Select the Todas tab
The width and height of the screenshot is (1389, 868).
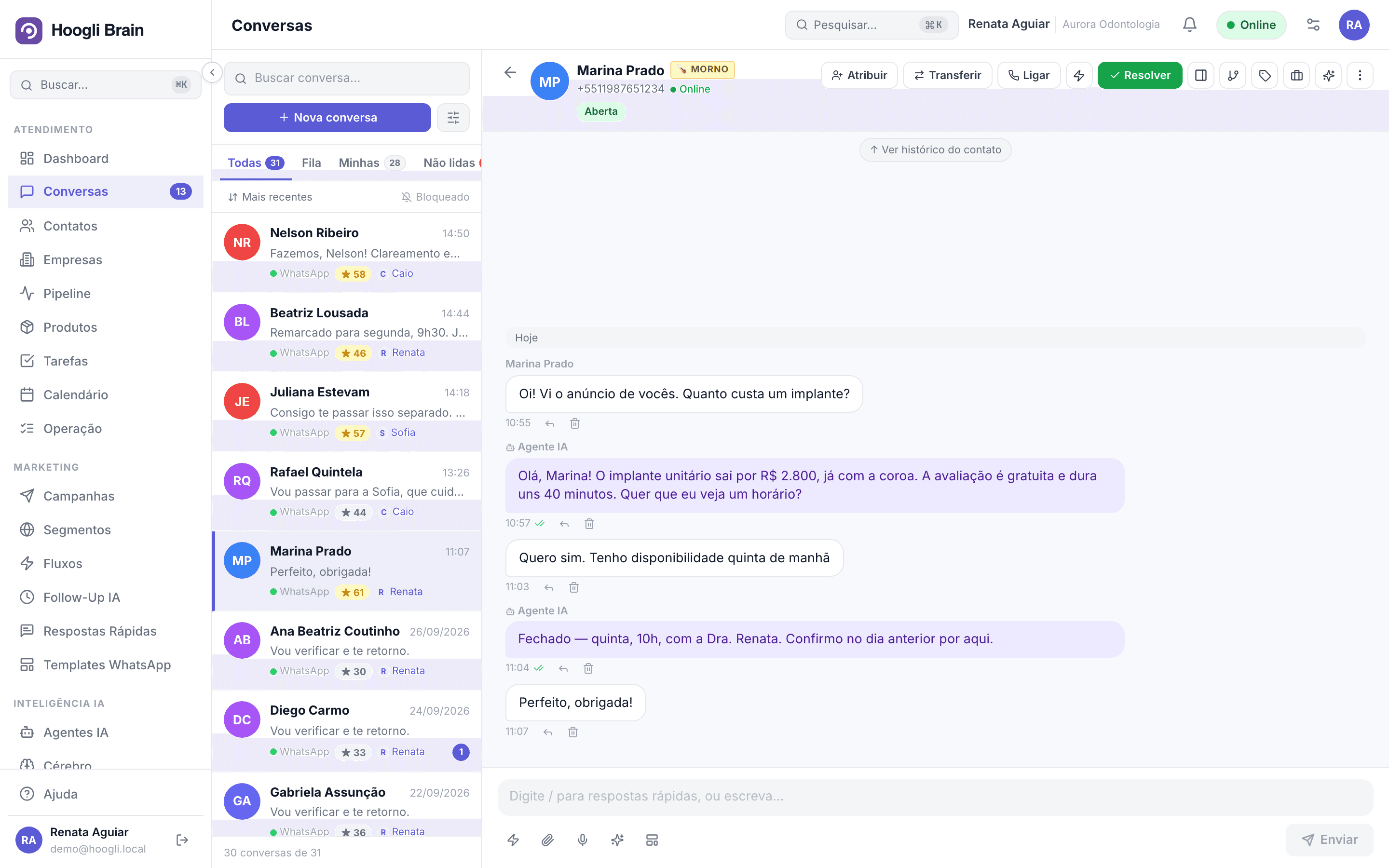[x=256, y=163]
